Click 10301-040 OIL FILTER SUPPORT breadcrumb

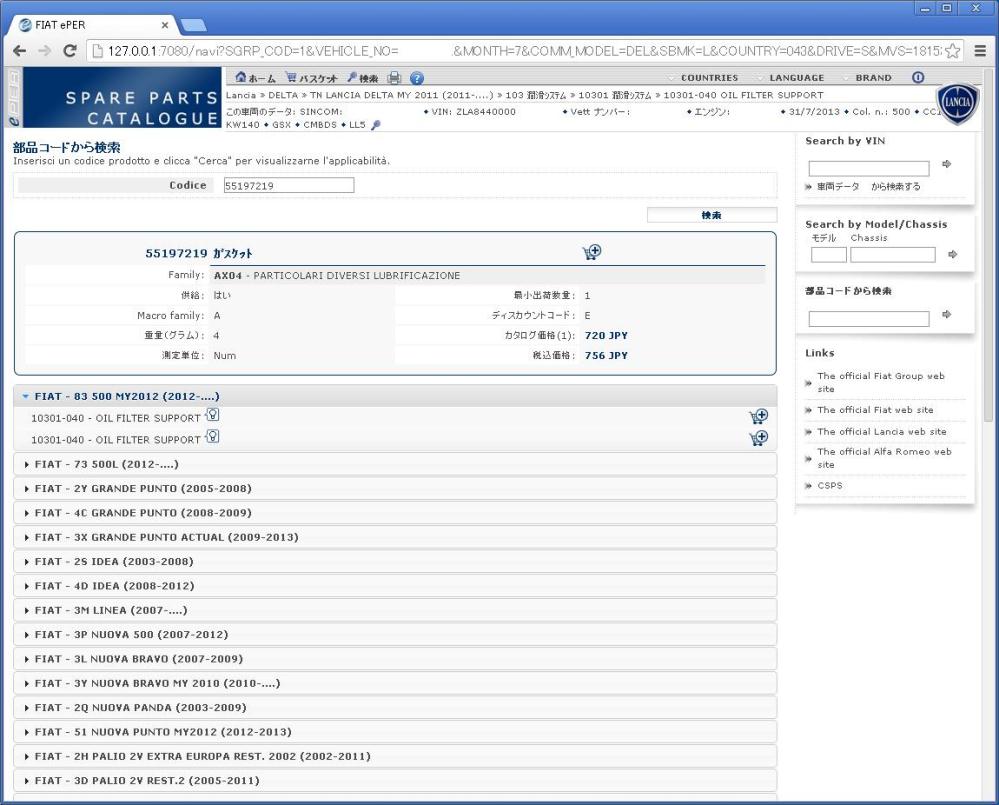coord(744,95)
